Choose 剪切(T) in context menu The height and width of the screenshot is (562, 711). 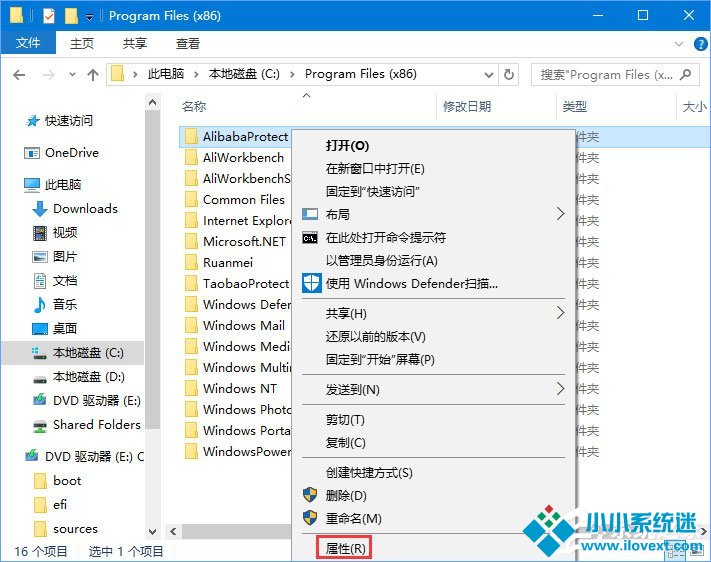click(x=345, y=420)
